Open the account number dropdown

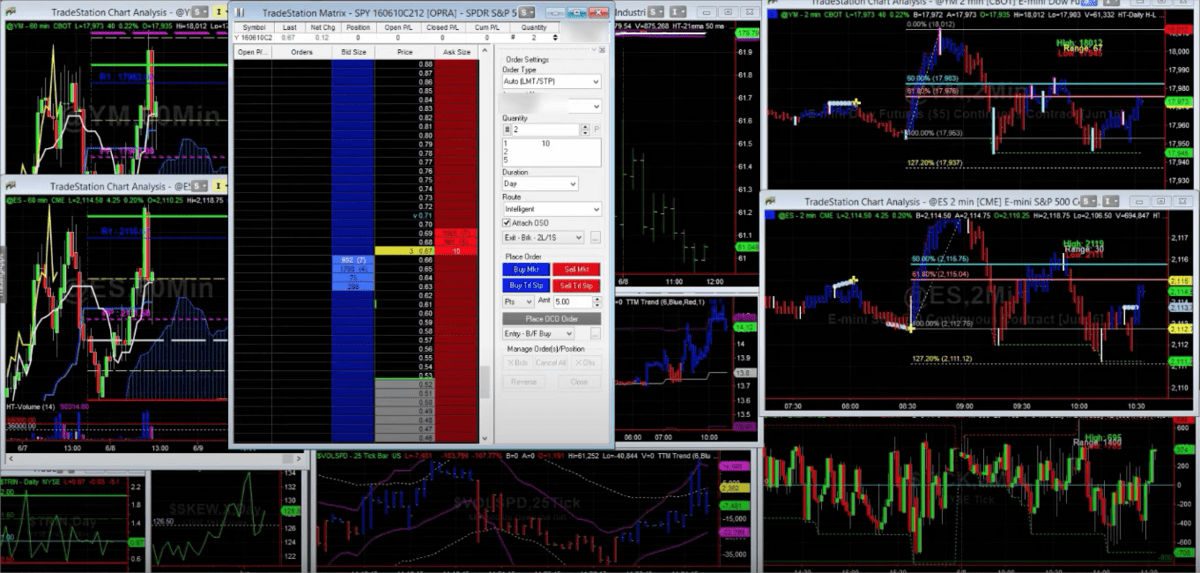tap(552, 106)
